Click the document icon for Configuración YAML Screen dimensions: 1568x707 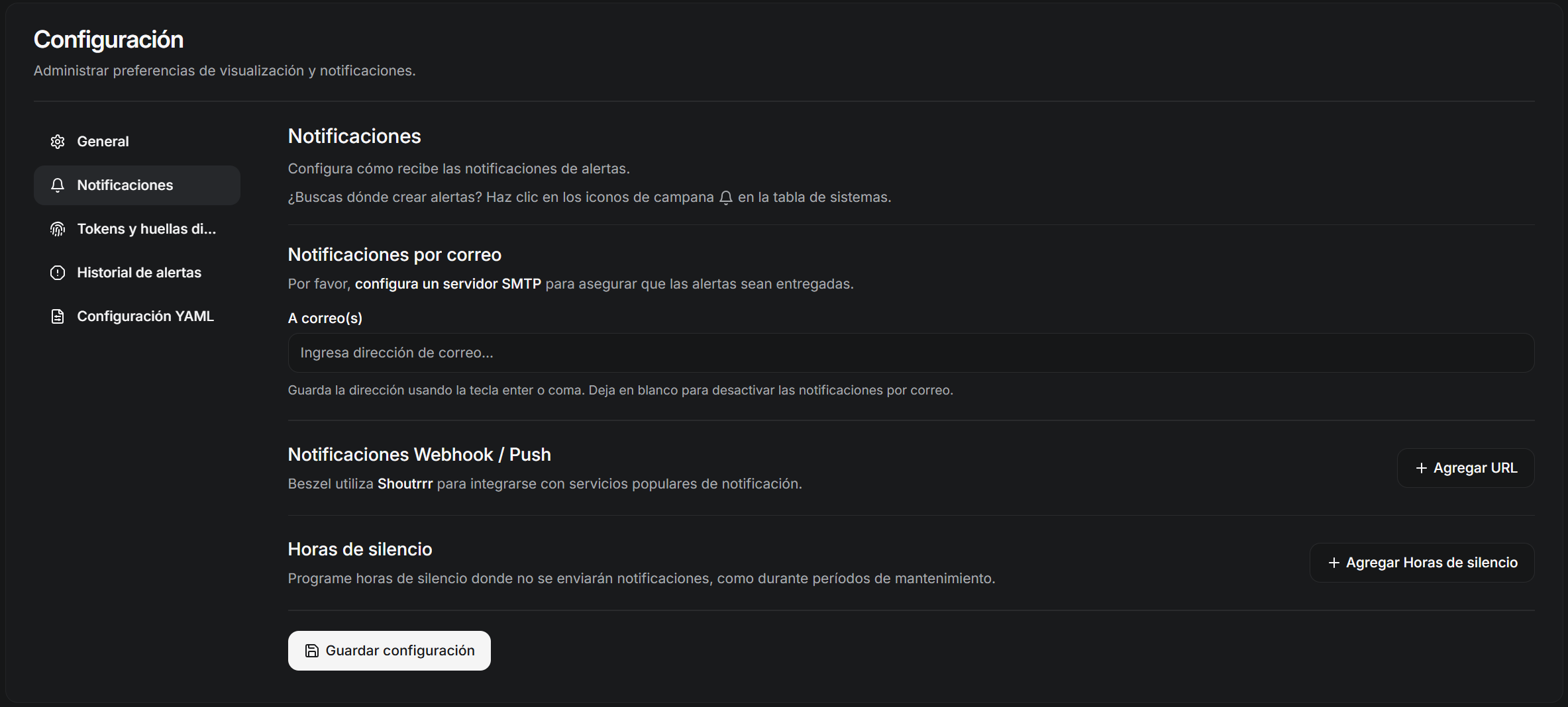tap(58, 316)
